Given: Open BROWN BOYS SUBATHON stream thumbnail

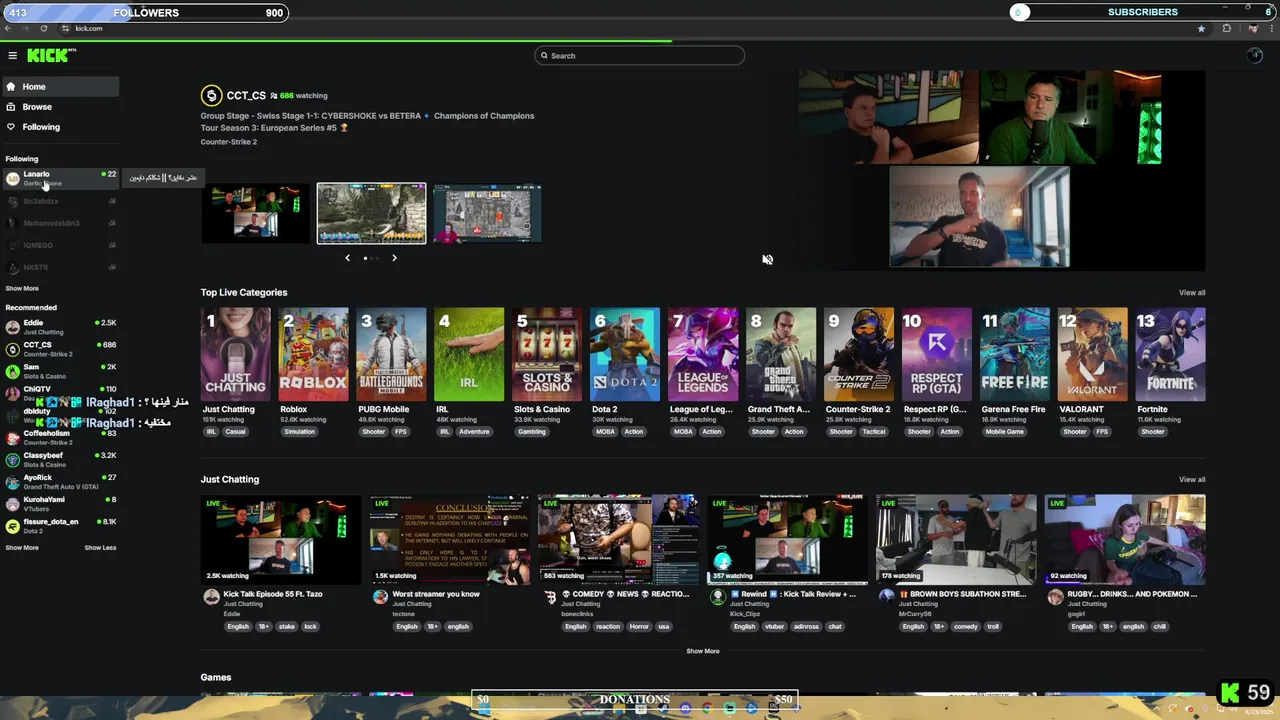Looking at the screenshot, I should coord(957,539).
